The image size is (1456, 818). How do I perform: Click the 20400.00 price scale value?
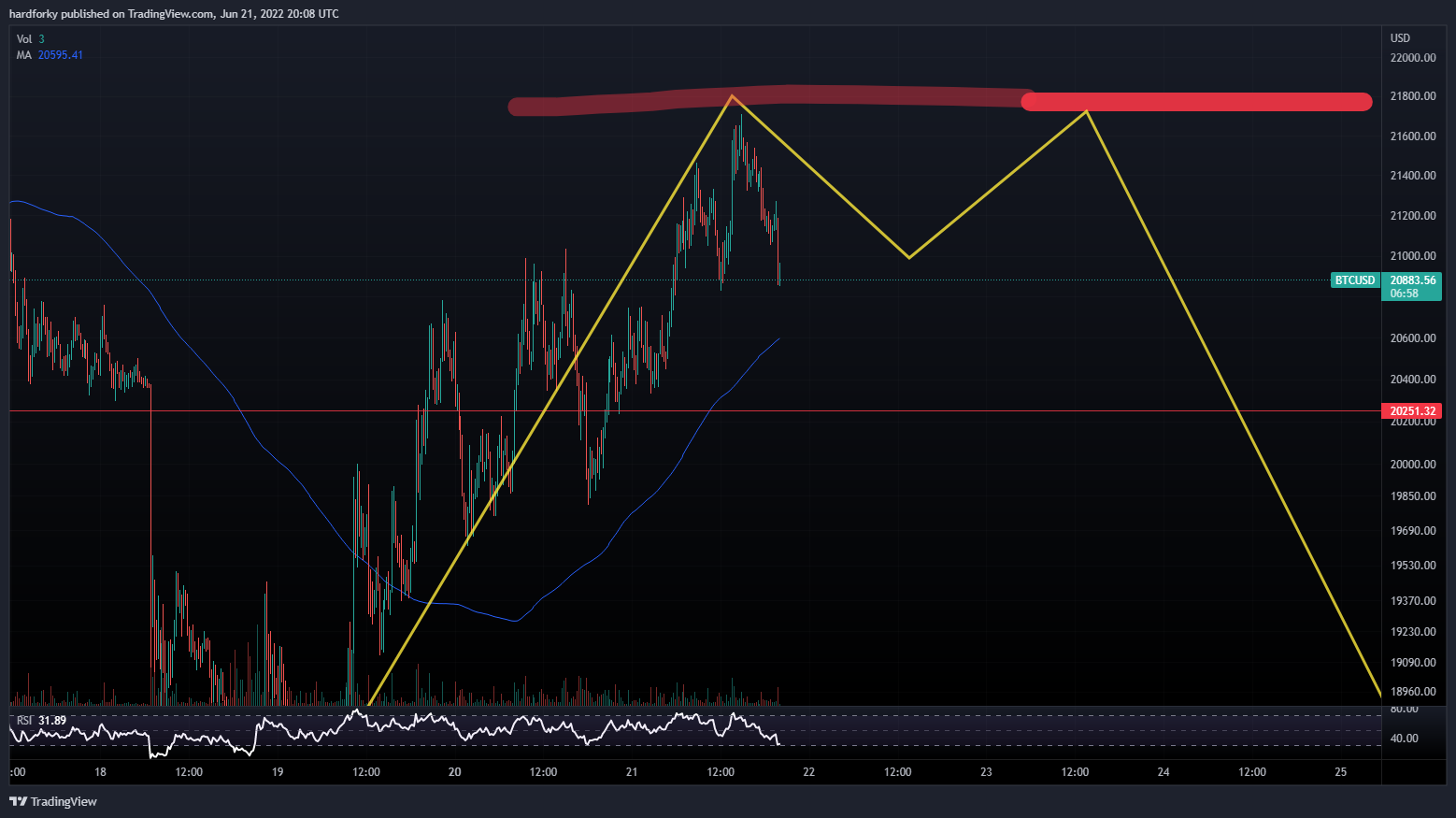click(x=1413, y=380)
